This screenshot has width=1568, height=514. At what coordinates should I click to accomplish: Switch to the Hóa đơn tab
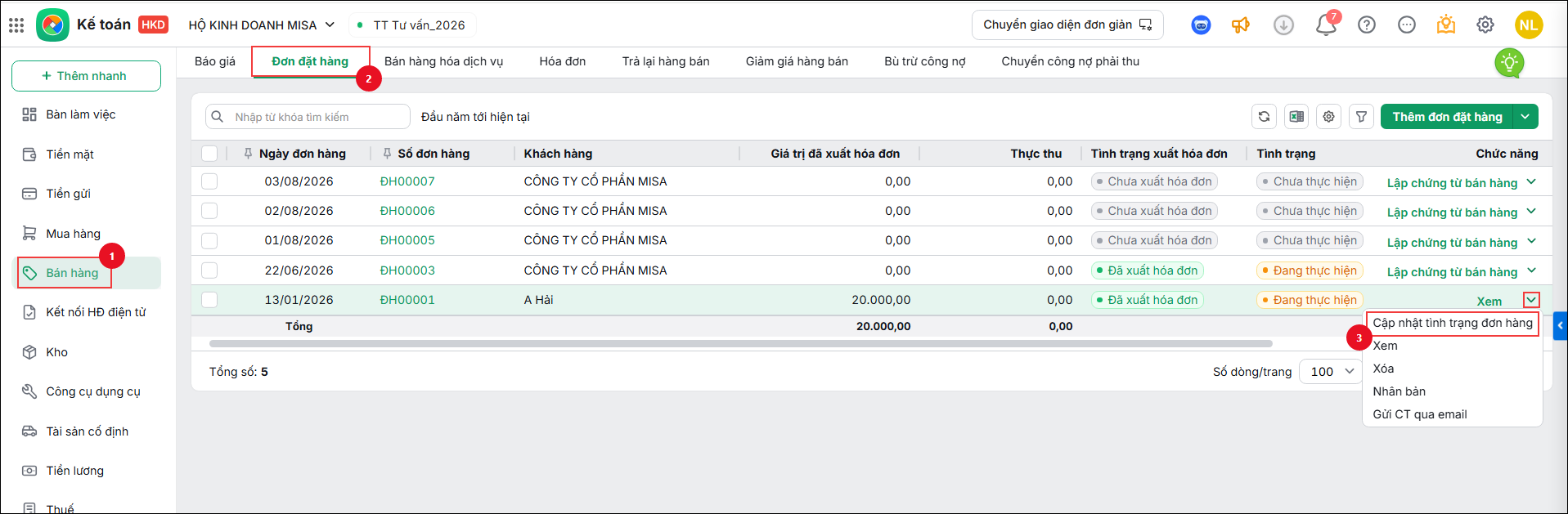point(563,61)
